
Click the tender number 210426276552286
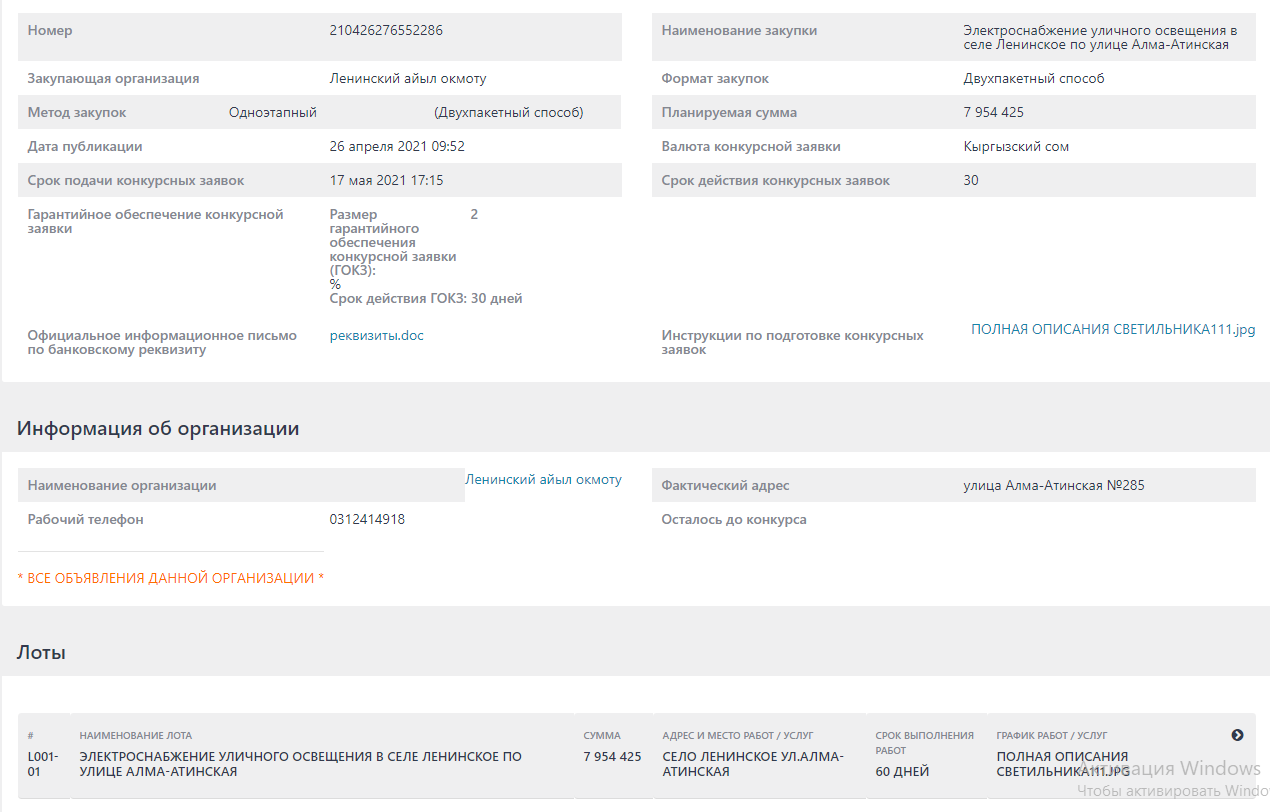click(386, 30)
